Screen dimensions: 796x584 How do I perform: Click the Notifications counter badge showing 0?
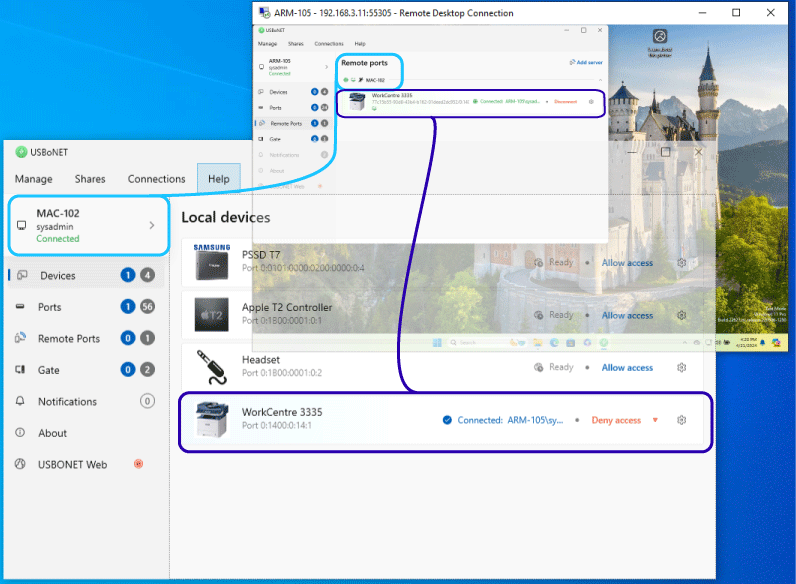click(x=147, y=401)
